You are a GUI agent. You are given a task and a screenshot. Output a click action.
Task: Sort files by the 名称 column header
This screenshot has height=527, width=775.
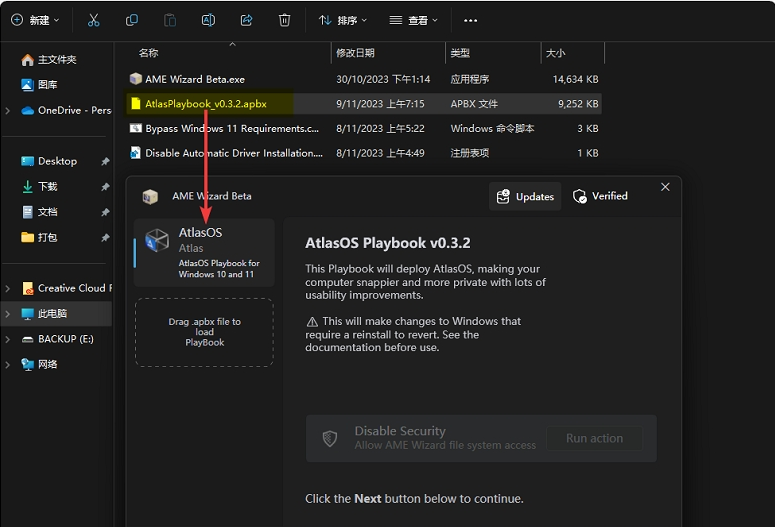click(148, 53)
